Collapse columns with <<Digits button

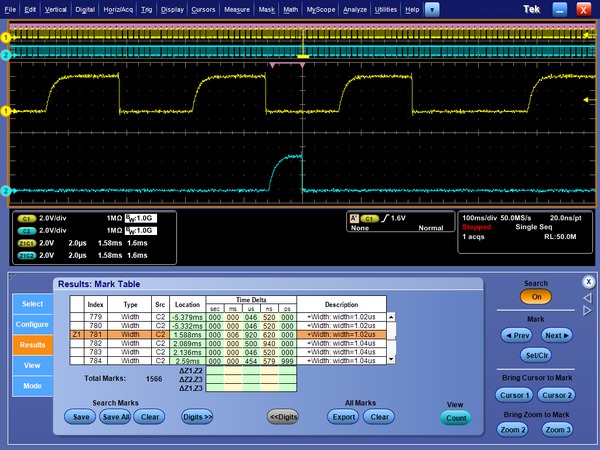click(282, 417)
